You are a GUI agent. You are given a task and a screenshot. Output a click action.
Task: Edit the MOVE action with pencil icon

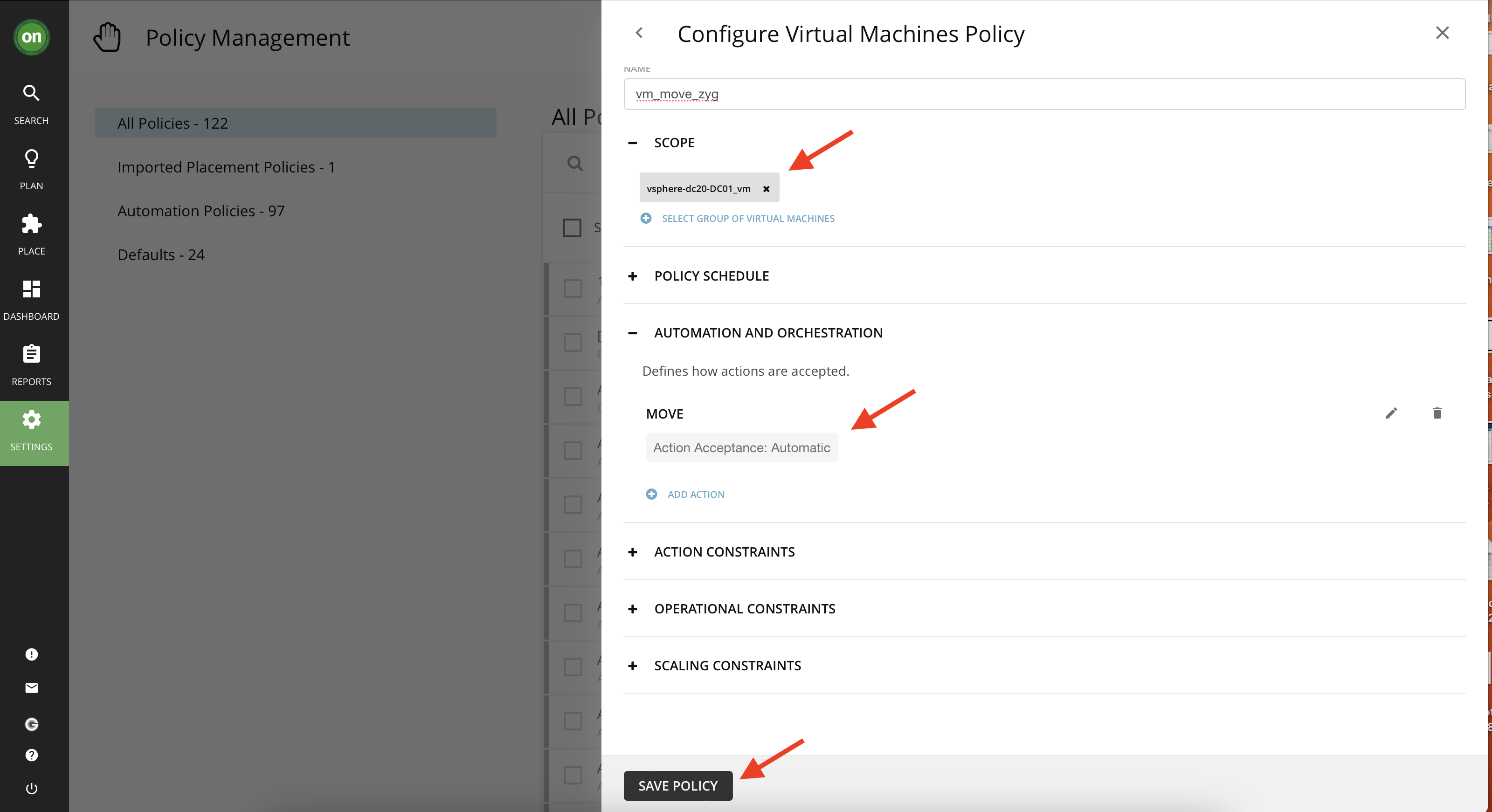pos(1391,413)
